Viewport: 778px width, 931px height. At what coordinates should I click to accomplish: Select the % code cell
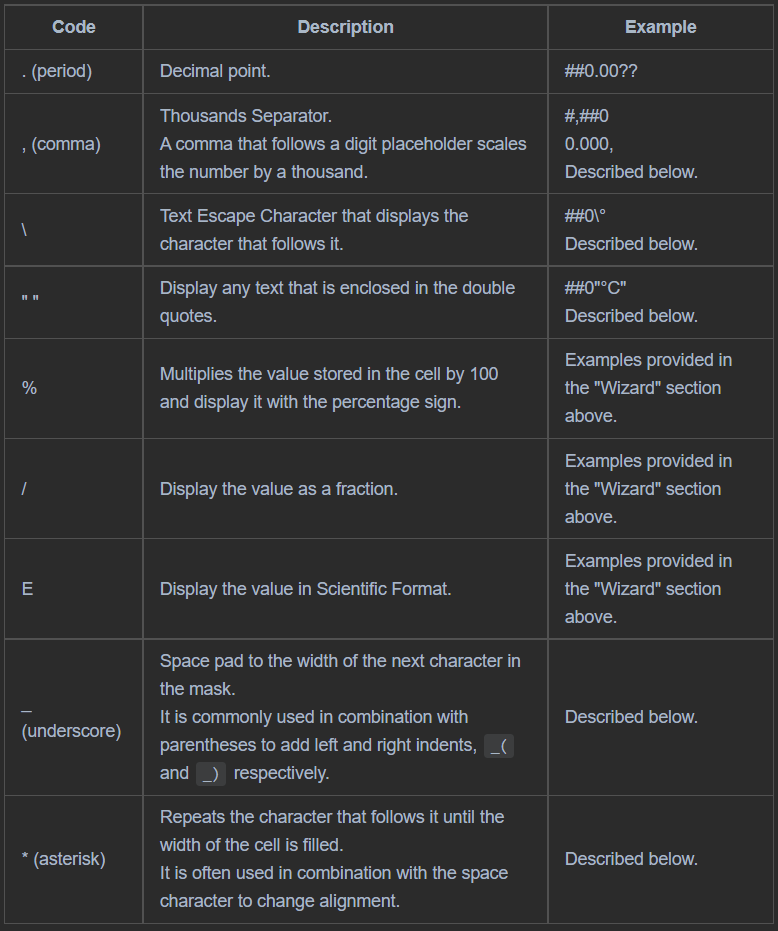29,388
